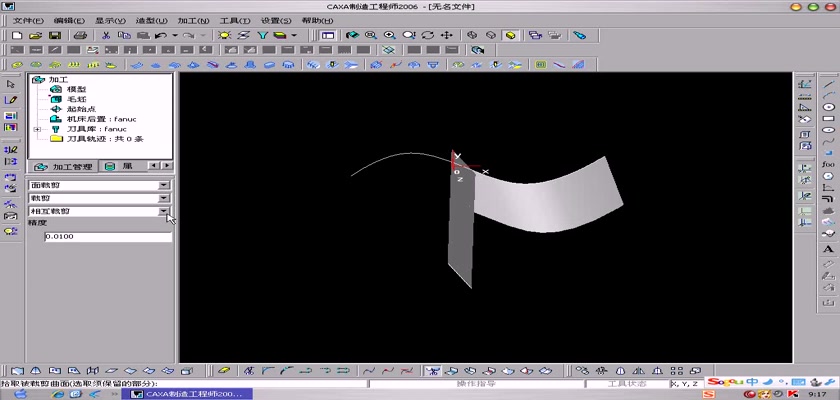Click the Open file folder icon

(35, 35)
